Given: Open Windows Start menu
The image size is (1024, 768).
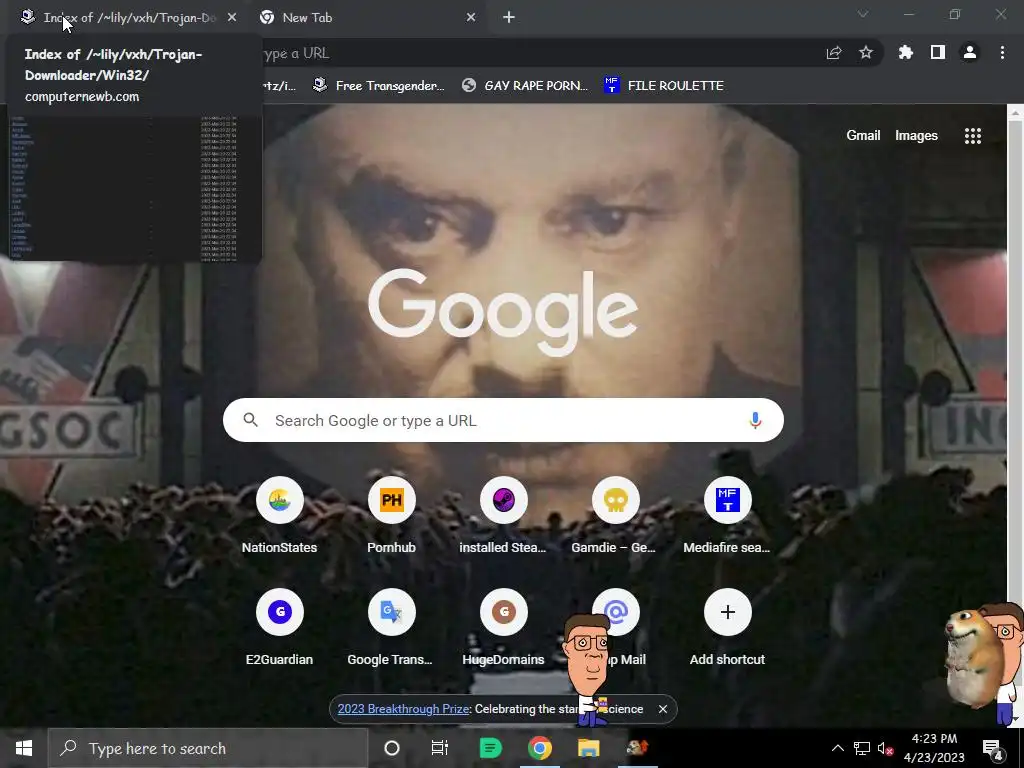Looking at the screenshot, I should point(24,748).
